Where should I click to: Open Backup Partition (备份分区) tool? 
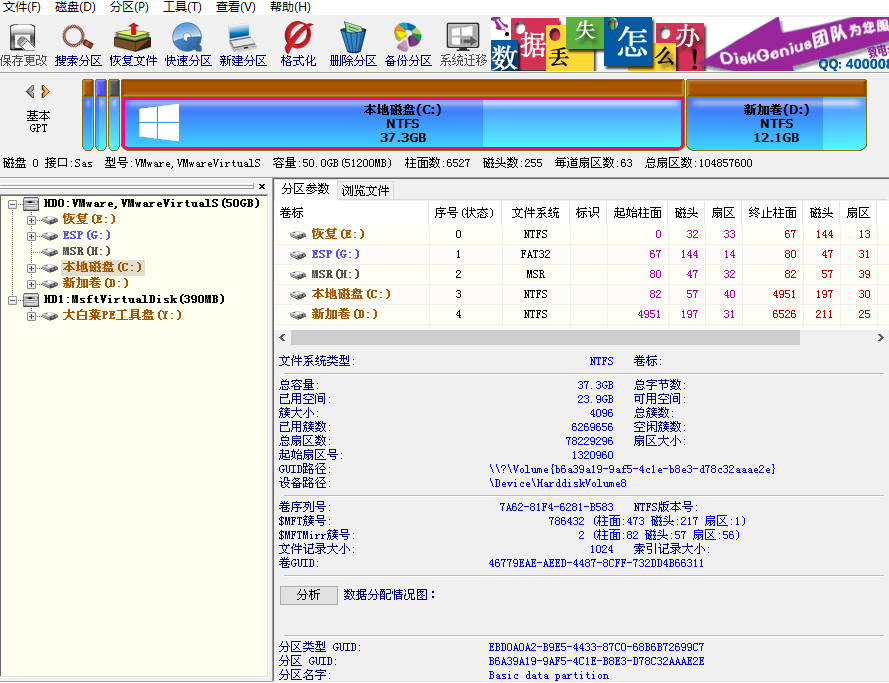point(408,44)
